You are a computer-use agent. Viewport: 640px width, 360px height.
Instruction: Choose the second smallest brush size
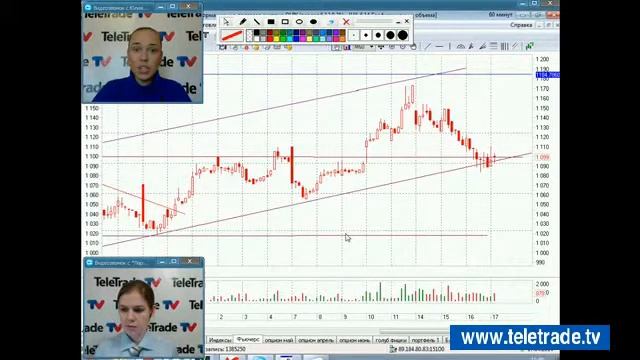366,35
